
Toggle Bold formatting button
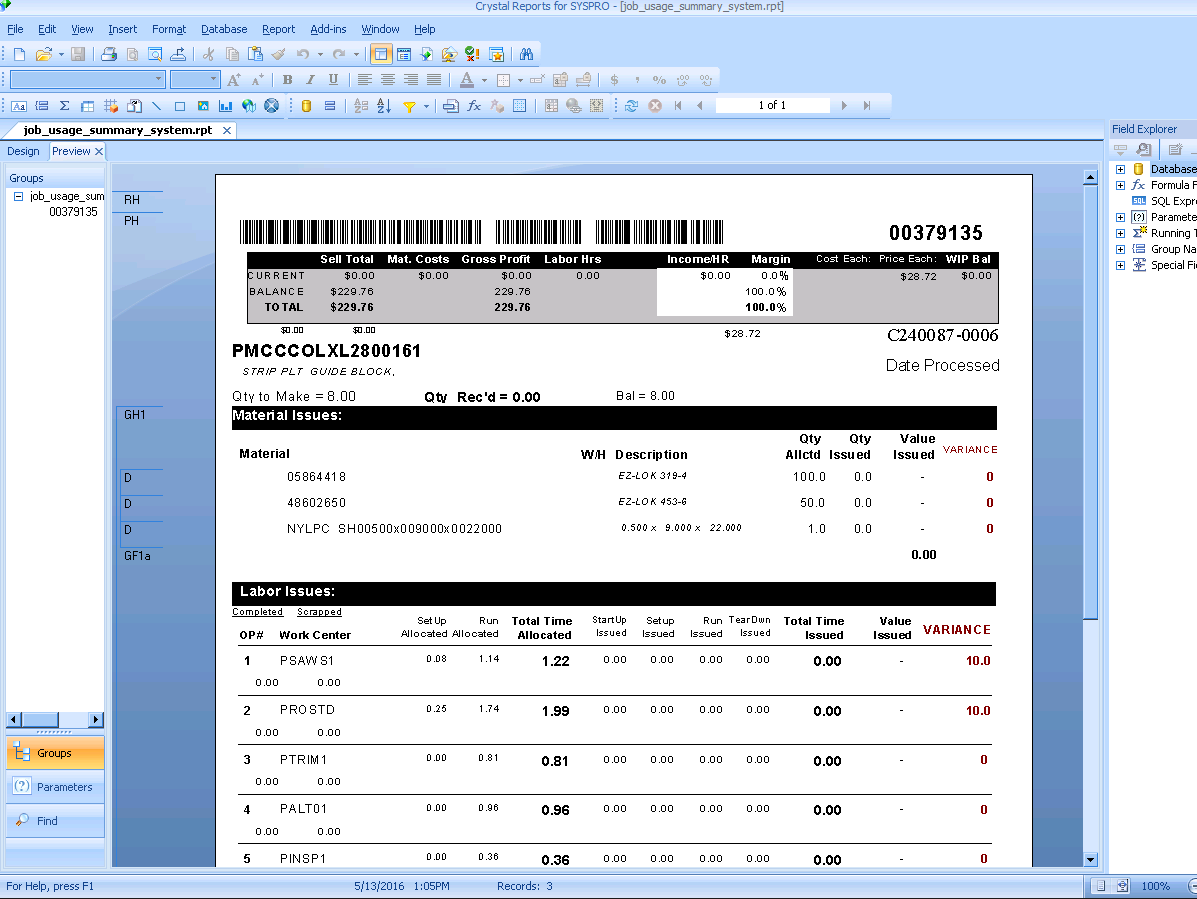tap(288, 80)
